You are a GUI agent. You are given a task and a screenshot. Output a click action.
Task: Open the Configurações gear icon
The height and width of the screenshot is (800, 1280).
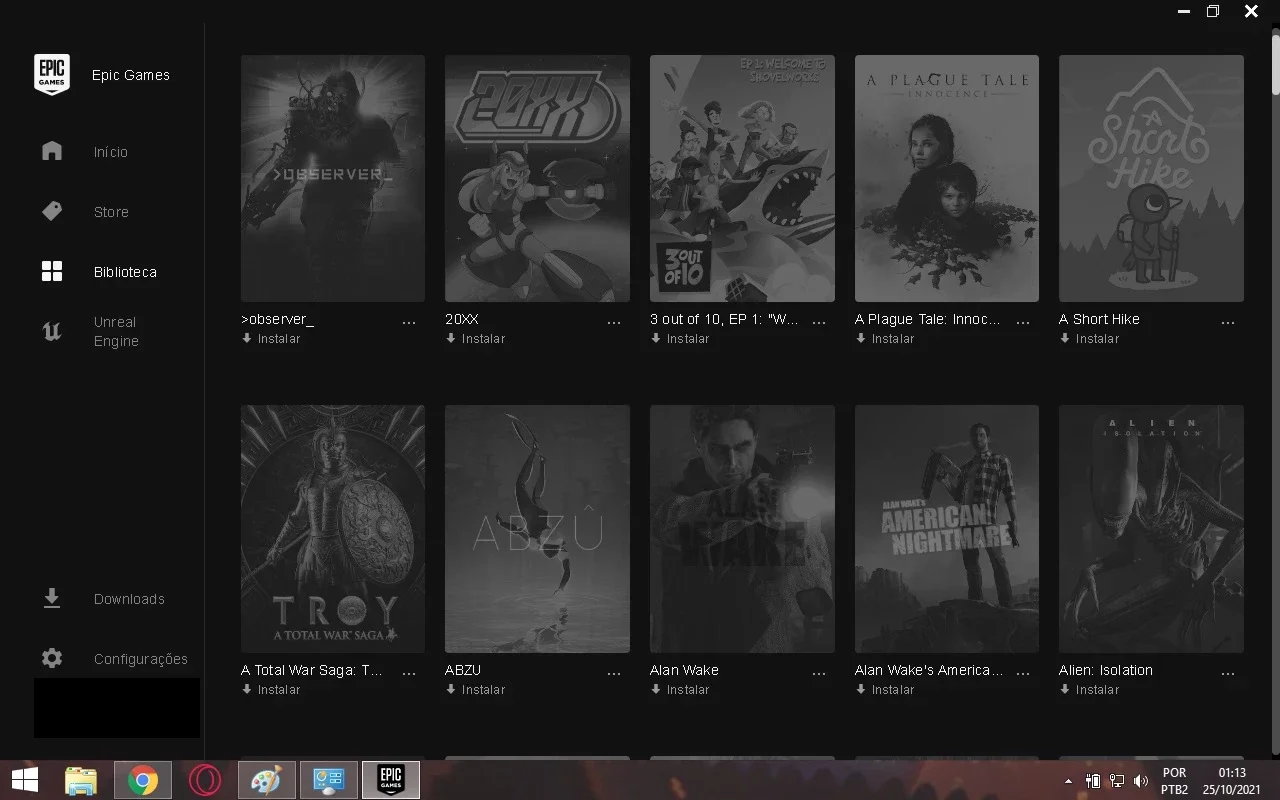[x=52, y=658]
